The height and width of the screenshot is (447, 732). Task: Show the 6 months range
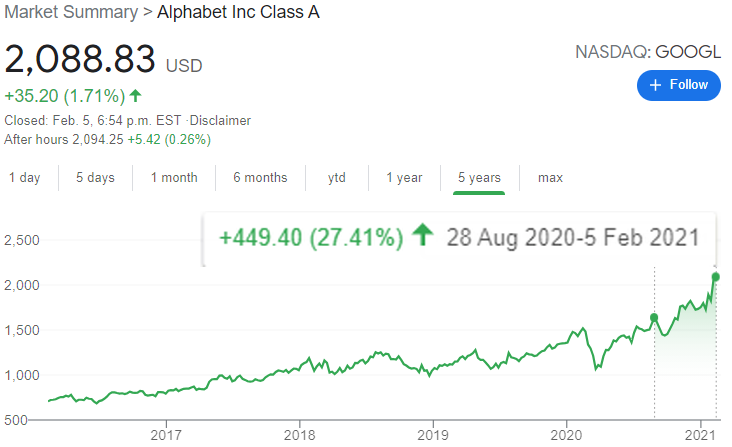click(260, 178)
